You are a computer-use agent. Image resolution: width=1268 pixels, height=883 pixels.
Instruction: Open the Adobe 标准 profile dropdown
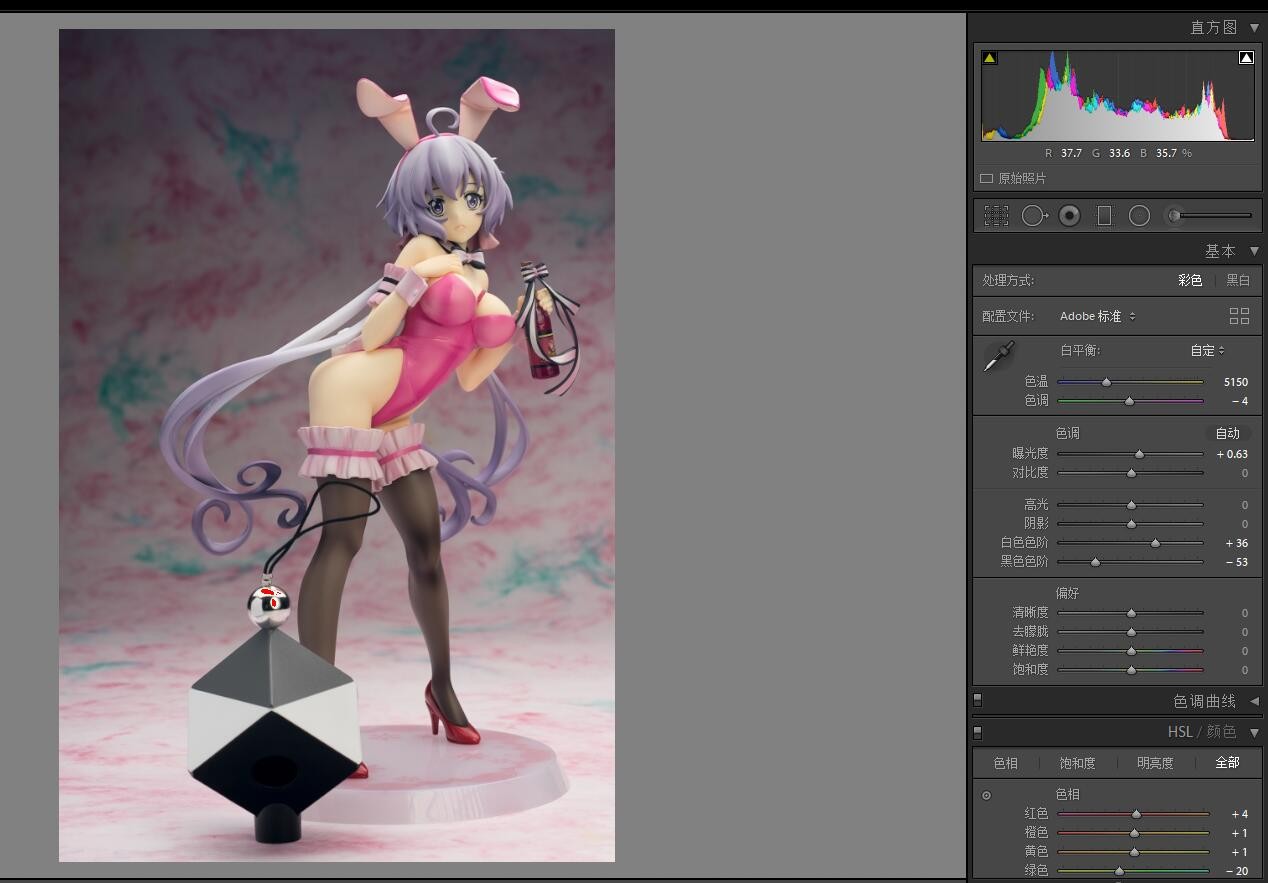pyautogui.click(x=1097, y=316)
